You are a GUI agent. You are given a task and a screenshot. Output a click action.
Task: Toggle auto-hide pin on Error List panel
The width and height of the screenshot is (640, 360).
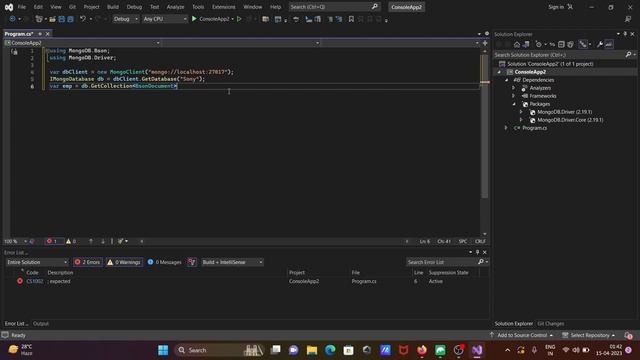(x=477, y=252)
